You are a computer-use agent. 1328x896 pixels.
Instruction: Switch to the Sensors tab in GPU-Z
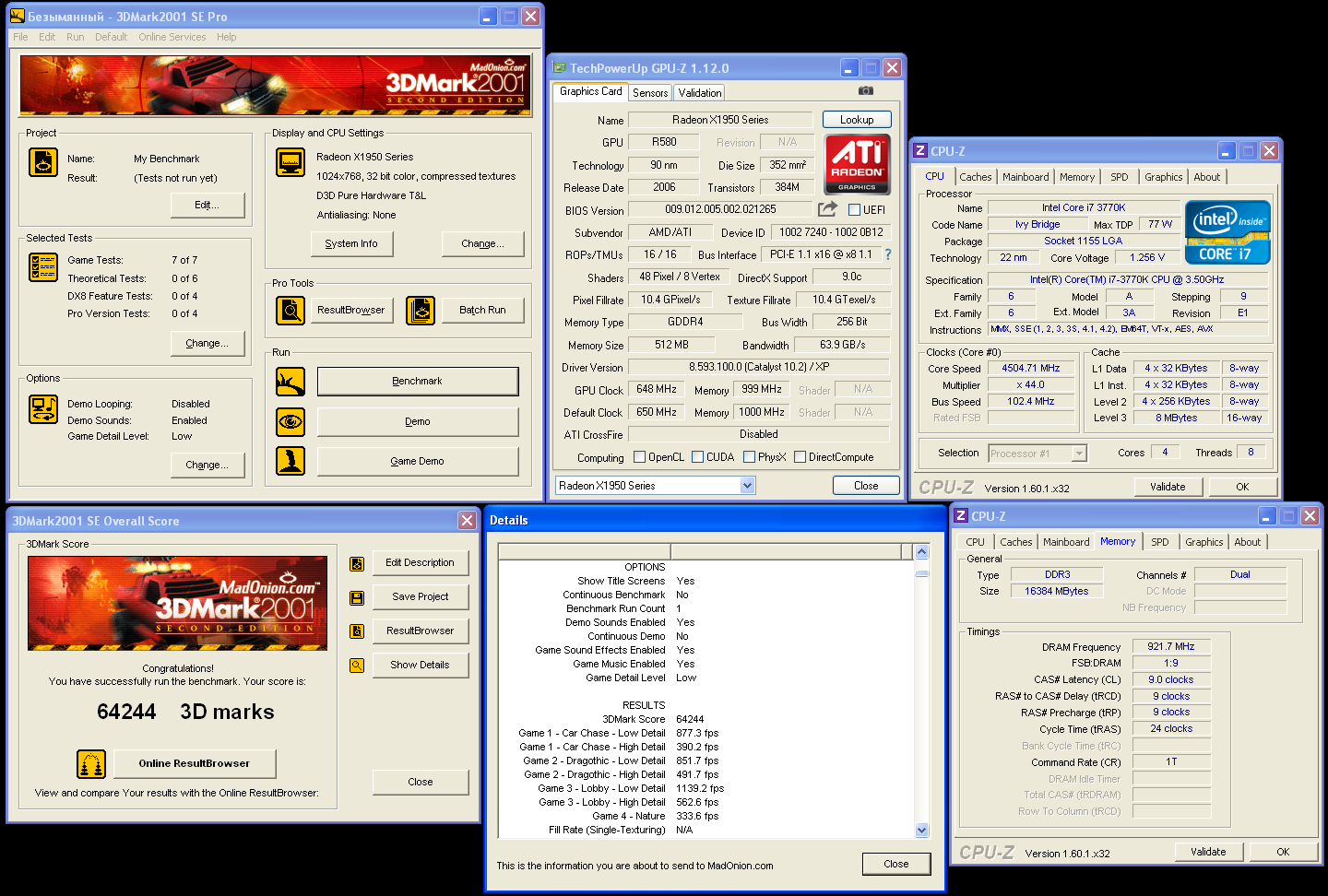[x=650, y=93]
